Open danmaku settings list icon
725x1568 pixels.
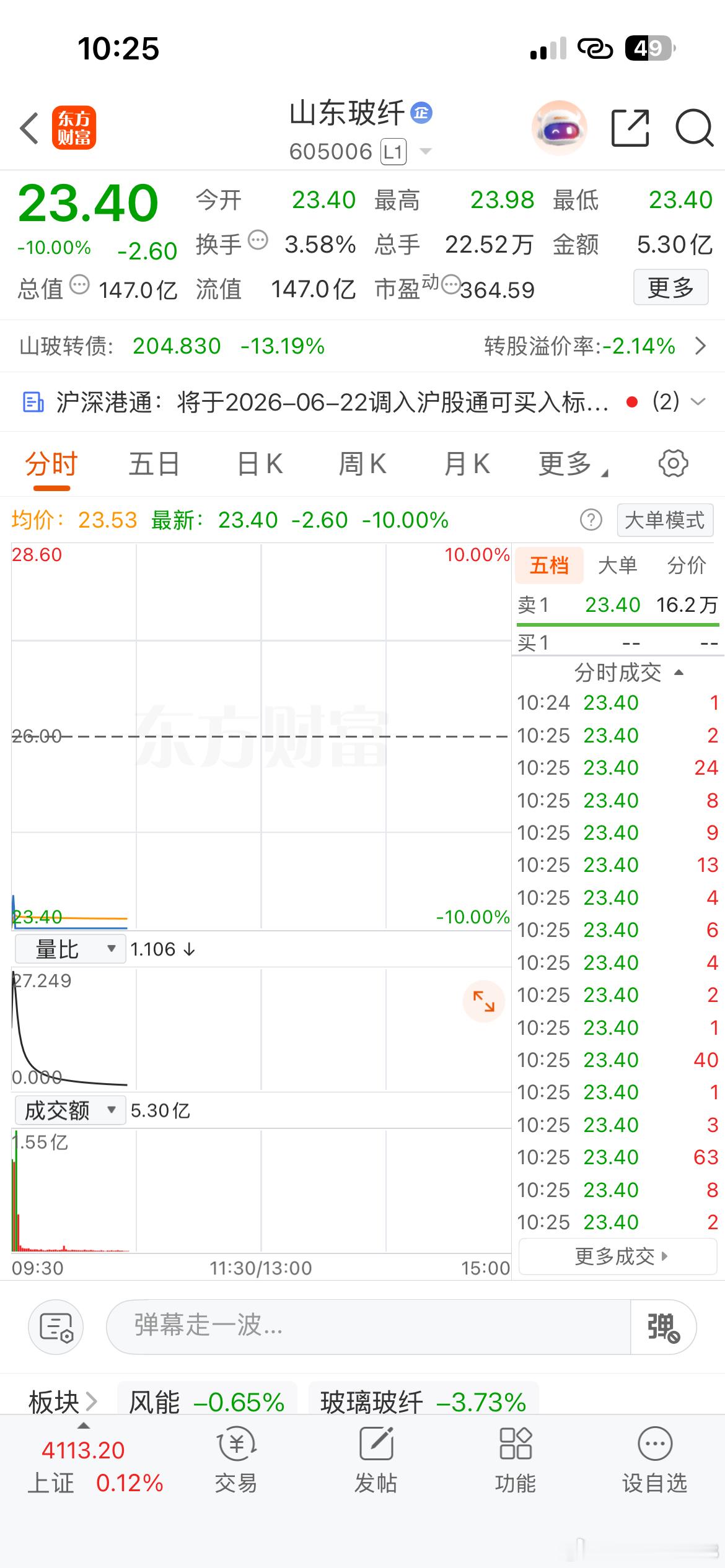(x=56, y=1327)
